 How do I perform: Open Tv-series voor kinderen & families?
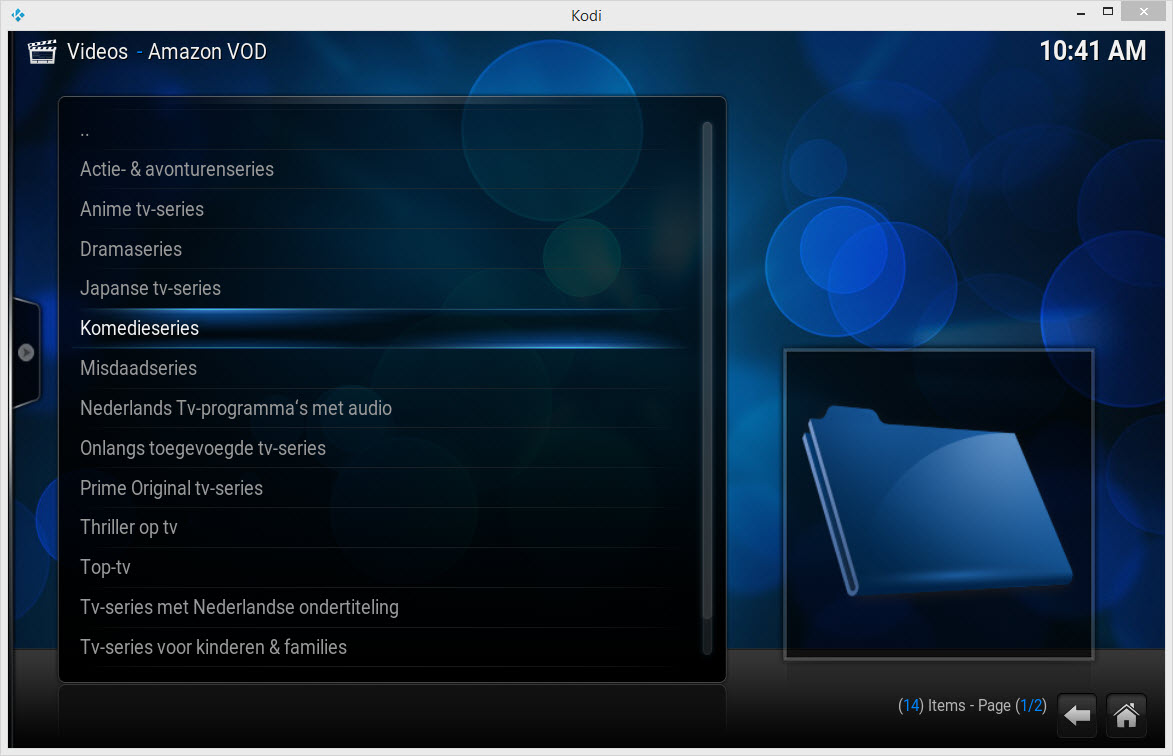[213, 647]
